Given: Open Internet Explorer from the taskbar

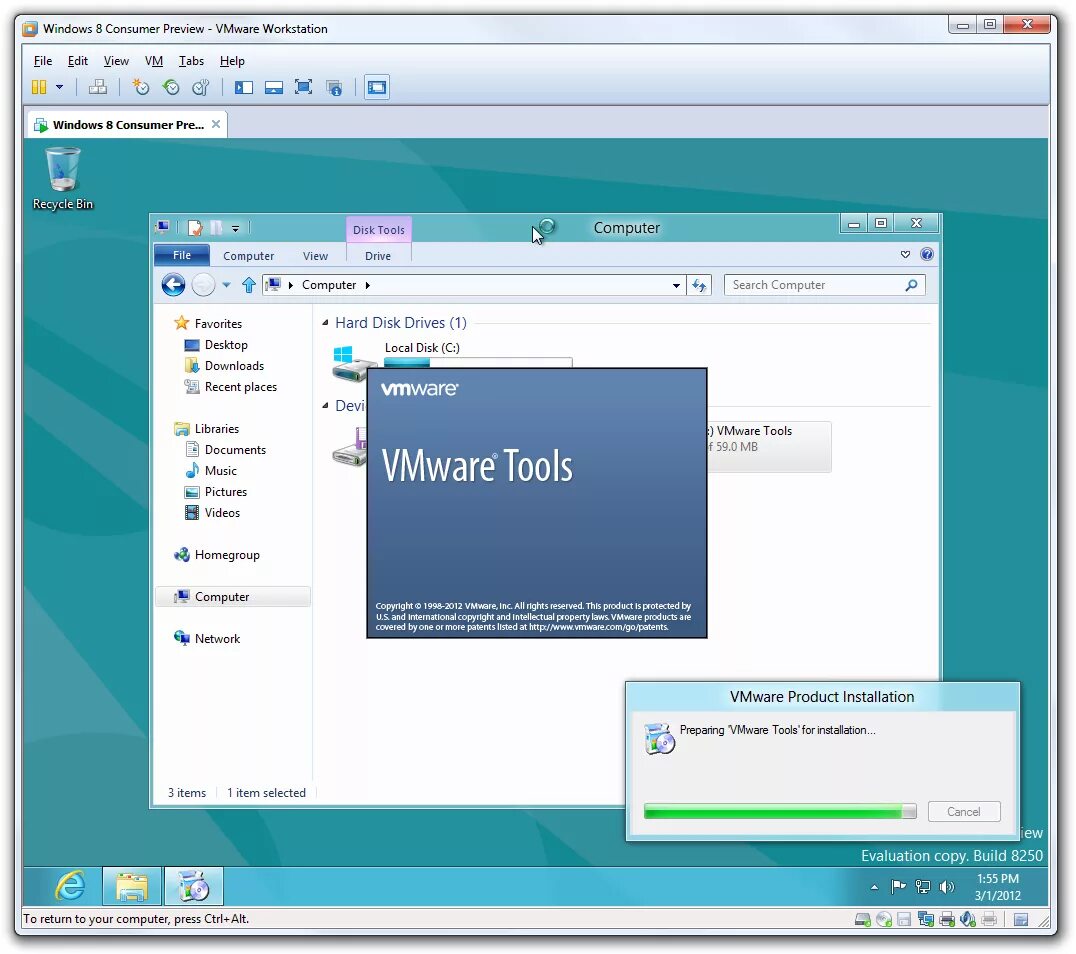Looking at the screenshot, I should [69, 886].
